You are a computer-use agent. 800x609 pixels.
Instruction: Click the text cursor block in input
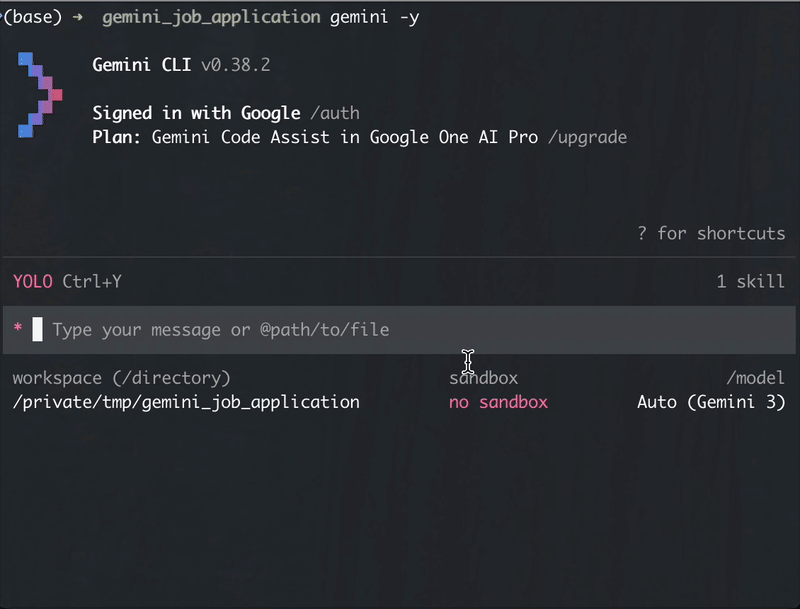pyautogui.click(x=36, y=329)
